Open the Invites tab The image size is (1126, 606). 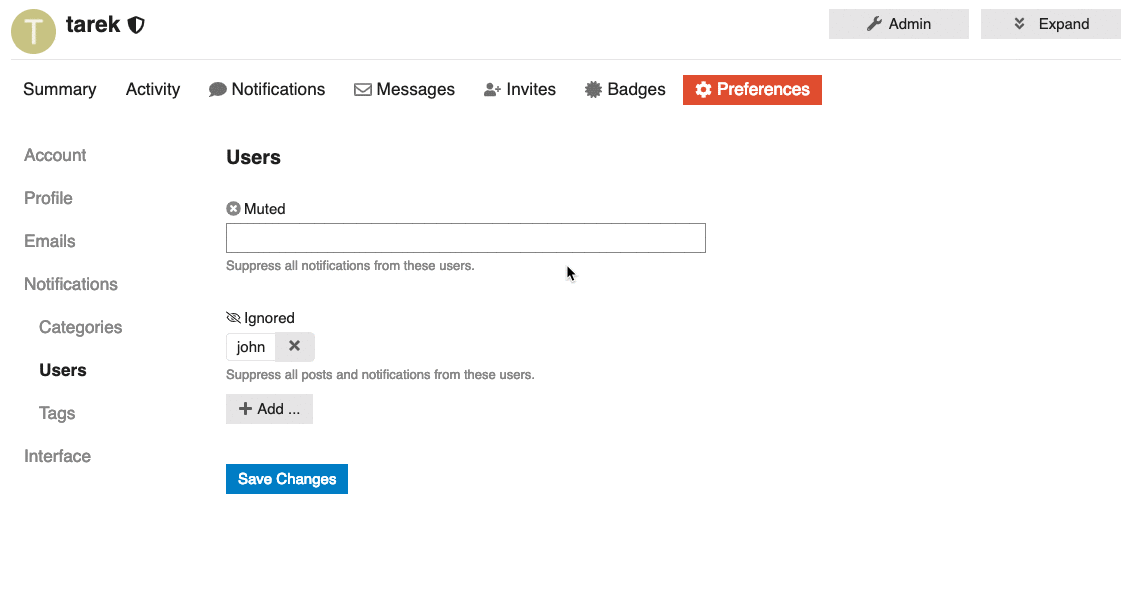click(x=519, y=89)
